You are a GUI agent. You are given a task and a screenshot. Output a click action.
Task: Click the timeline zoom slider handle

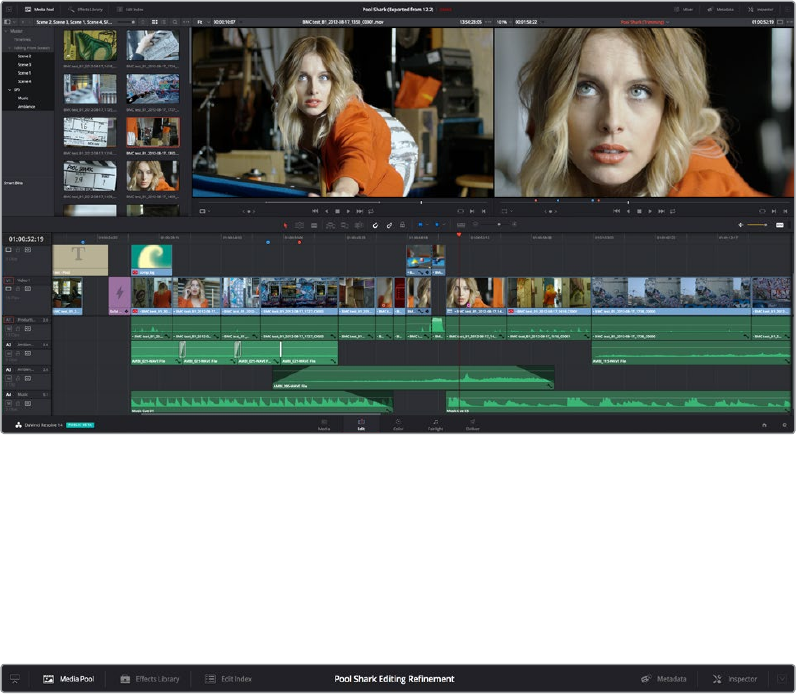pos(499,224)
